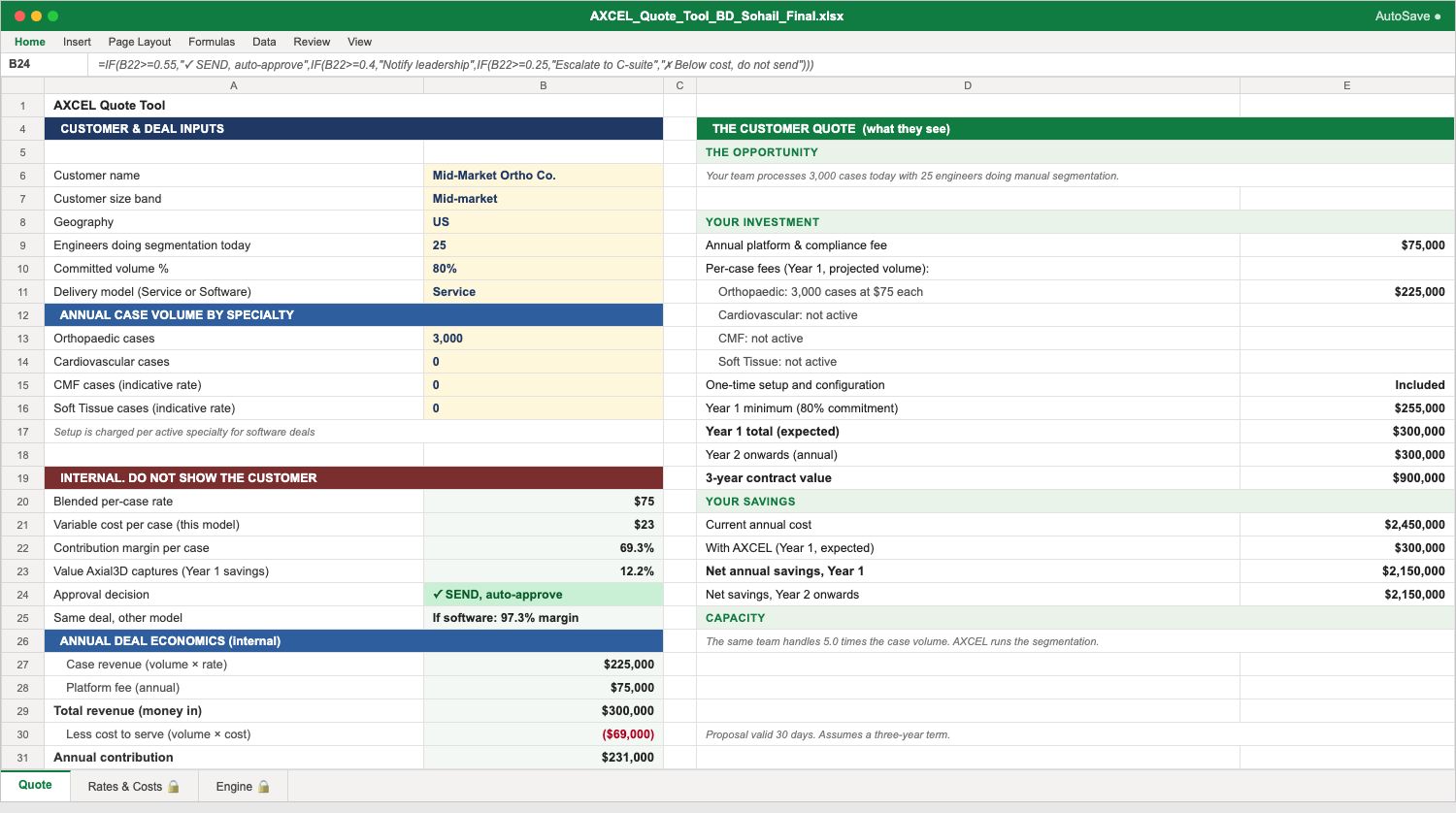Screen dimensions: 1456x813
Task: Click the lock icon on Rates & Costs tab
Action: (174, 786)
